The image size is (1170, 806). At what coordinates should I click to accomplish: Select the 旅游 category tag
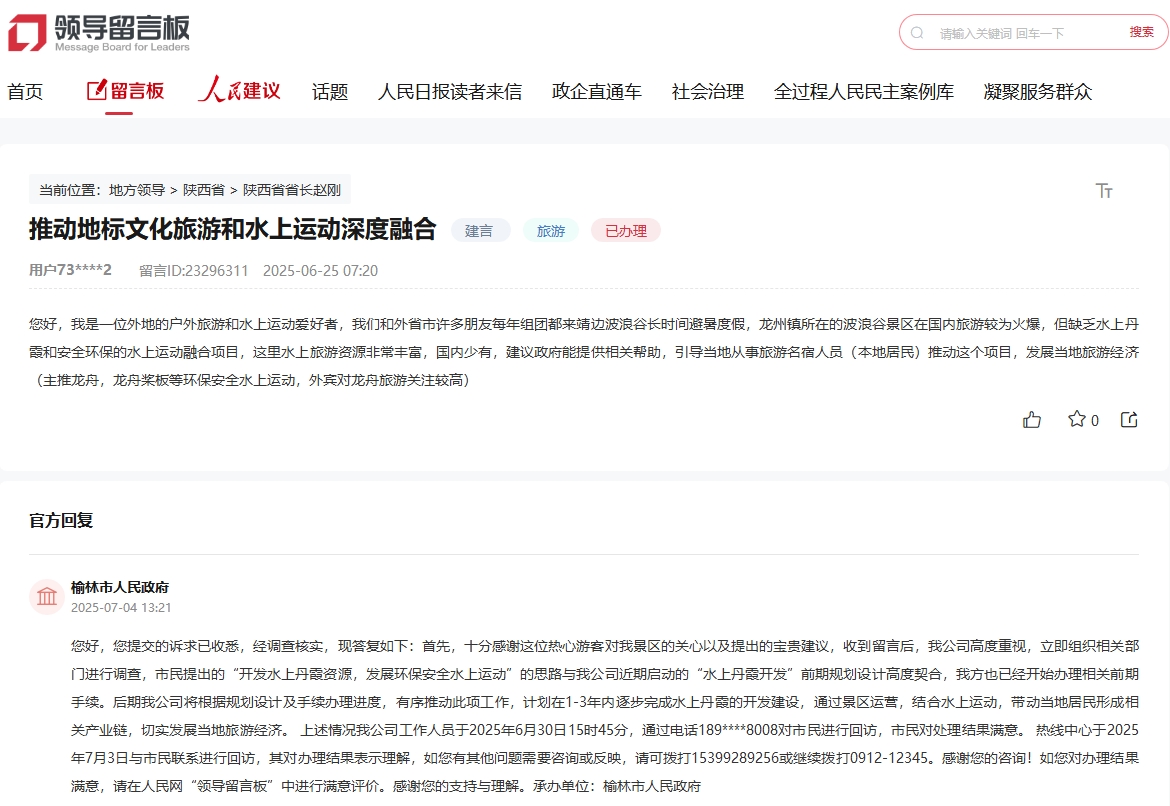[x=551, y=230]
